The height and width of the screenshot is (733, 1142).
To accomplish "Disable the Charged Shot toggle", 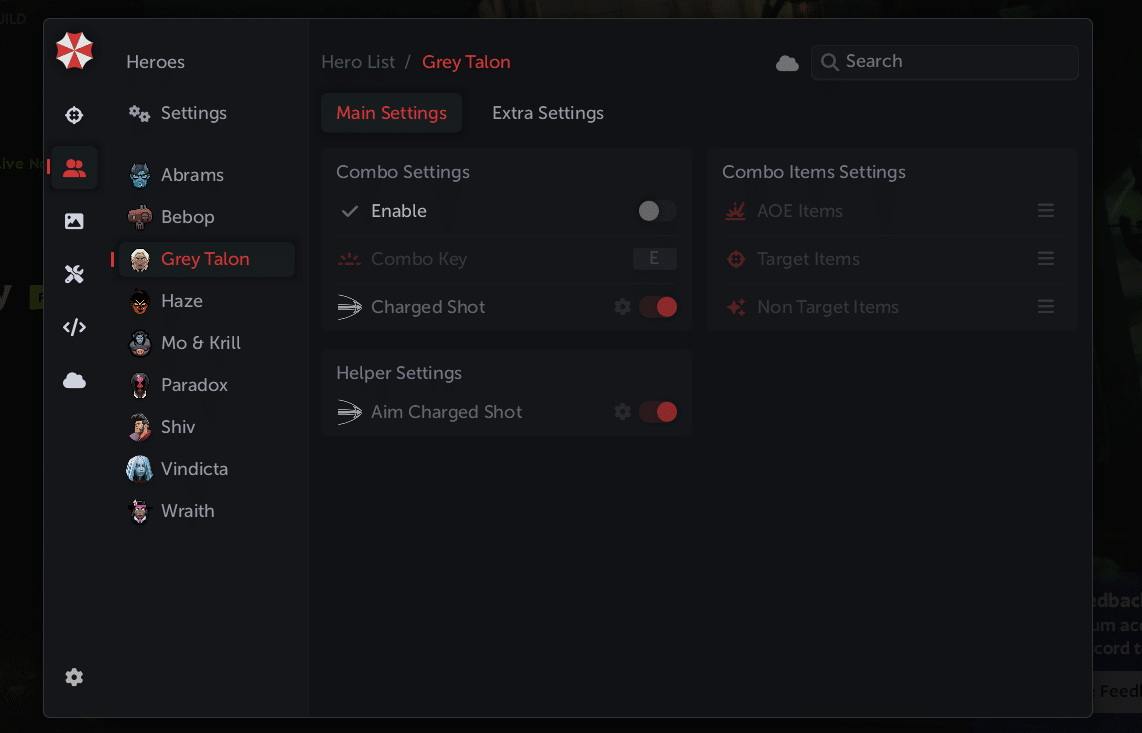I will pos(658,307).
